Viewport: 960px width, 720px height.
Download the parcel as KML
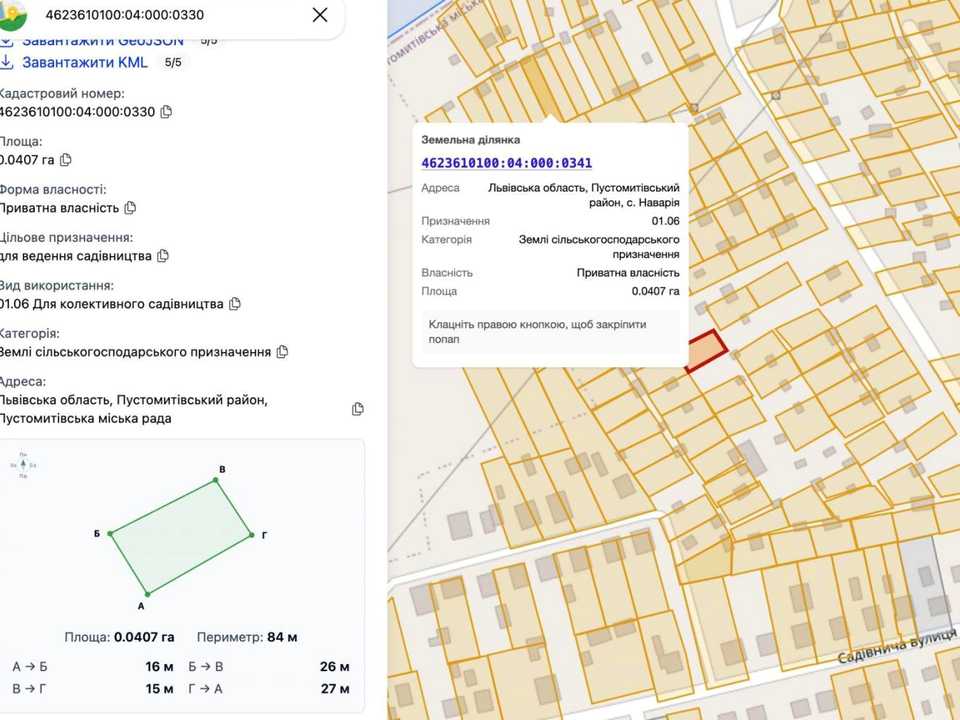(x=84, y=62)
